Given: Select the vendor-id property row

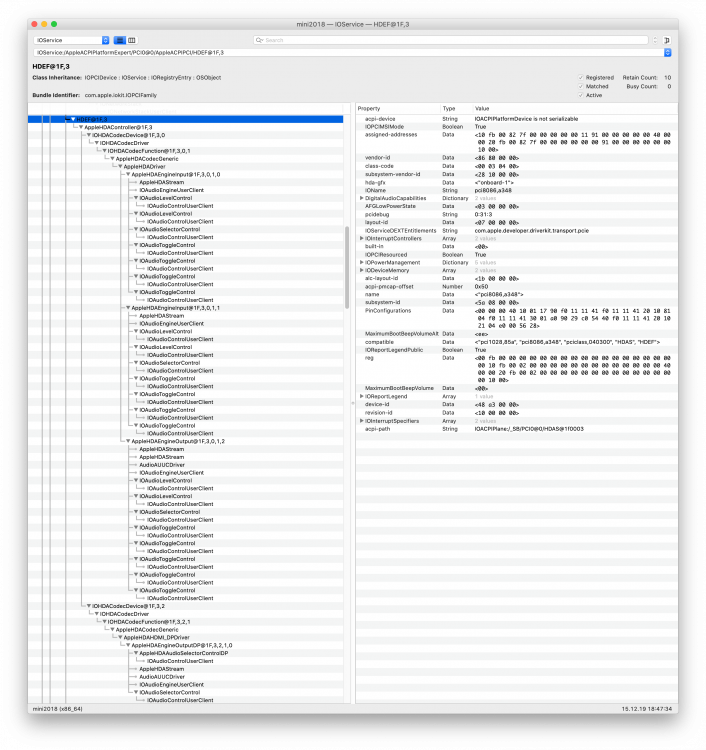Looking at the screenshot, I should (x=517, y=158).
